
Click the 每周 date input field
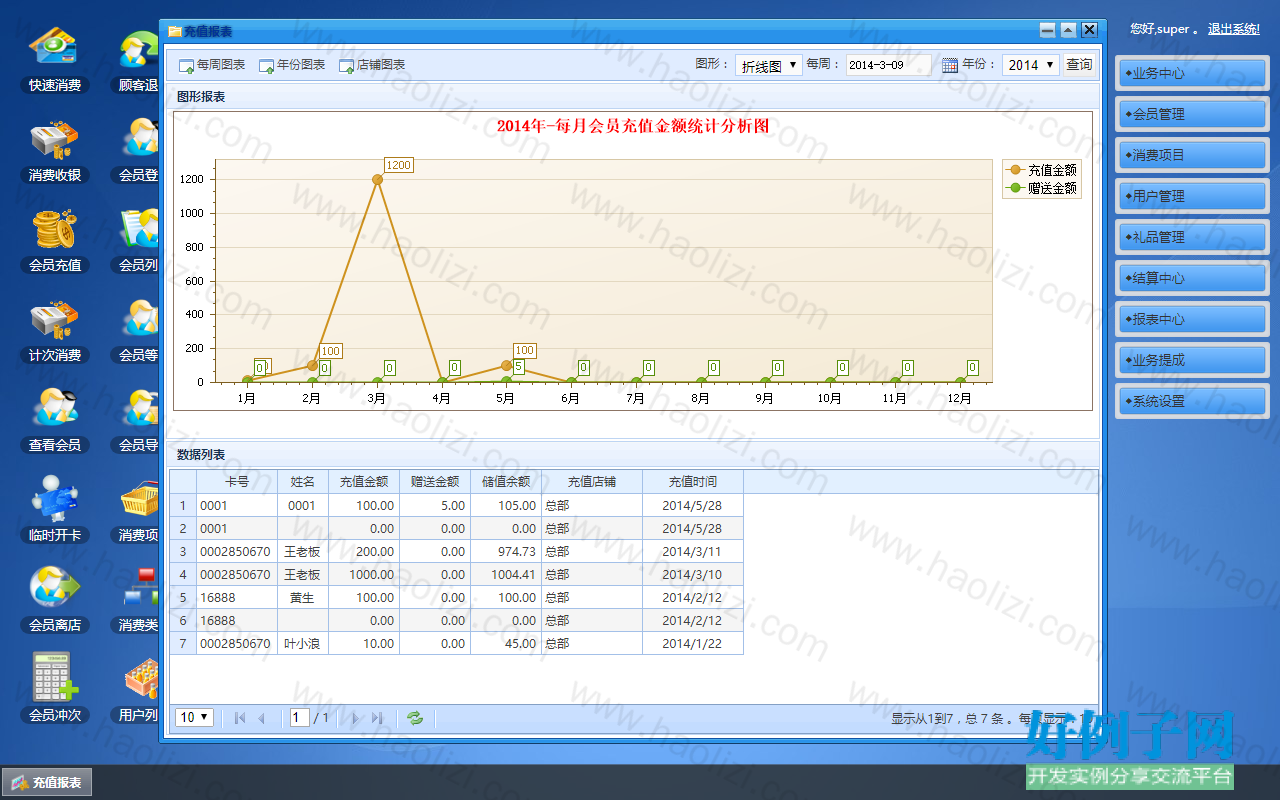coord(888,65)
